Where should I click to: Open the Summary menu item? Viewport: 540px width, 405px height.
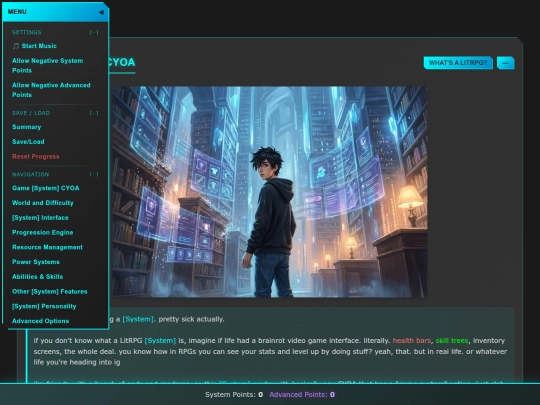tap(27, 127)
